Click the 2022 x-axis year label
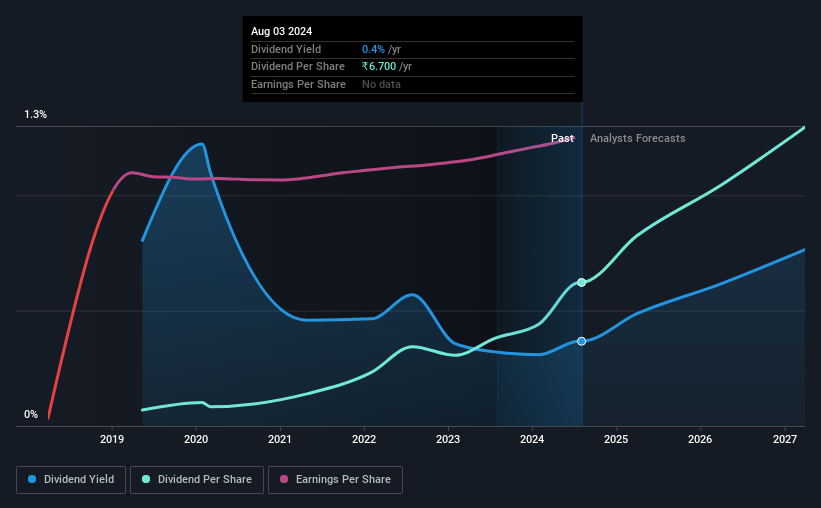The height and width of the screenshot is (508, 821). [x=364, y=439]
